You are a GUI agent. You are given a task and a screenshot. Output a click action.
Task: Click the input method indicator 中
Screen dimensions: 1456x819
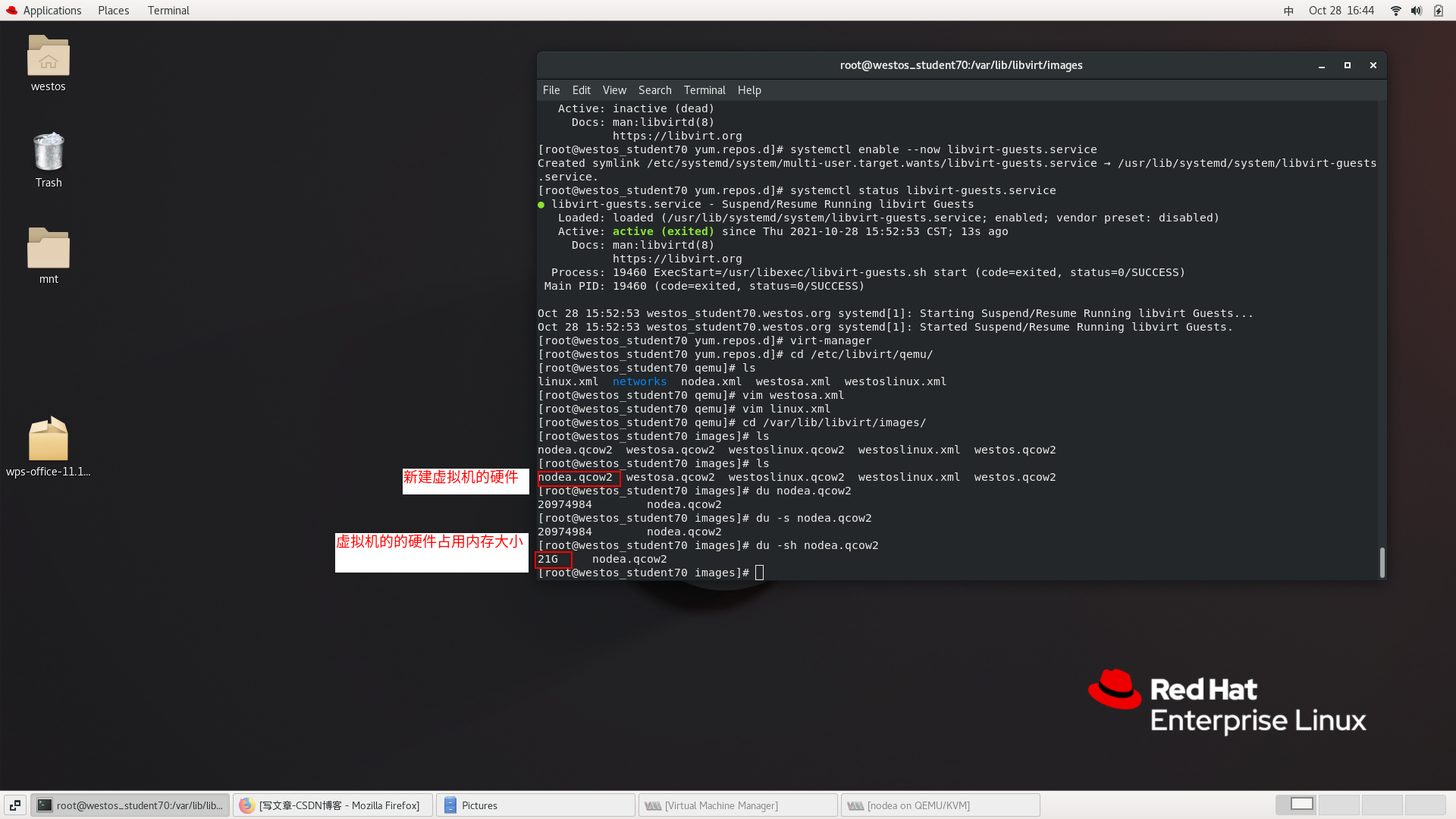[1288, 11]
